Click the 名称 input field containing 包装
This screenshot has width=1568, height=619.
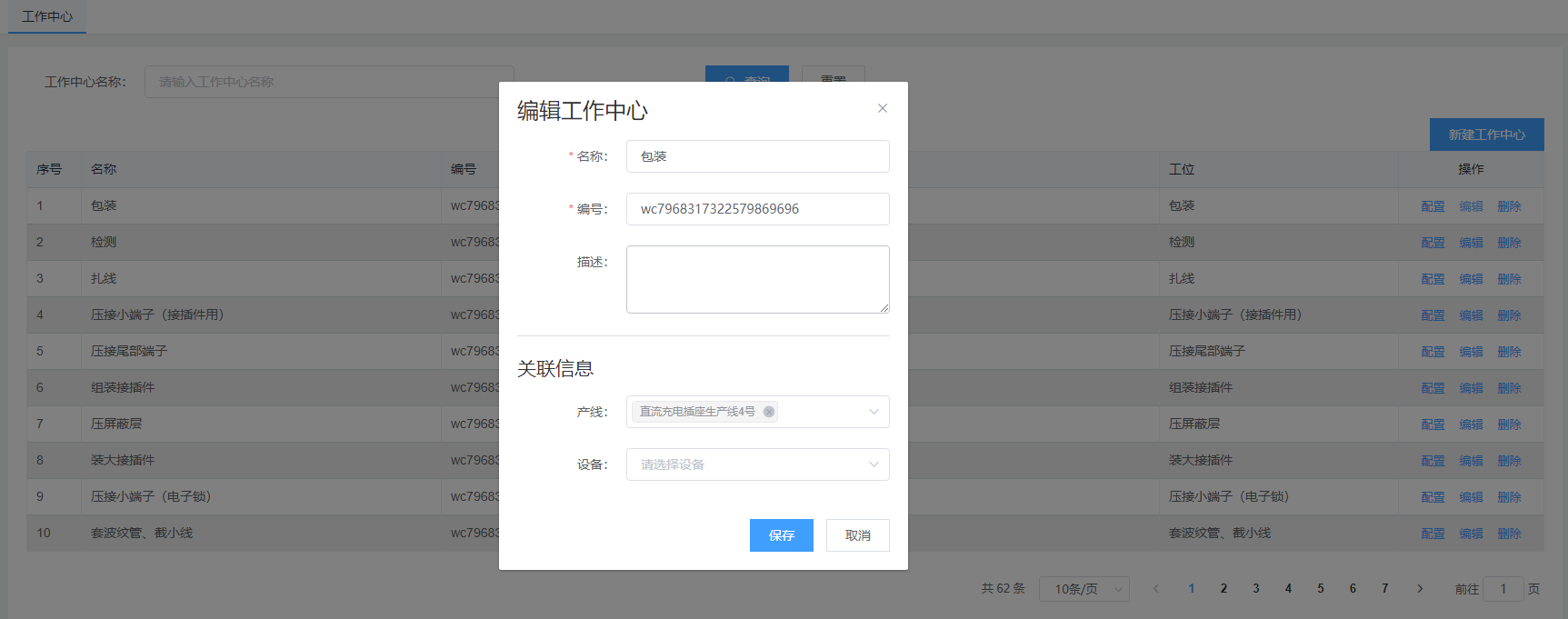pyautogui.click(x=756, y=156)
